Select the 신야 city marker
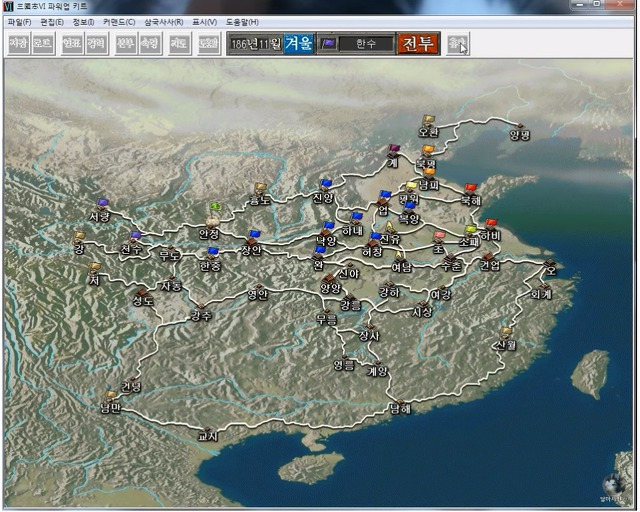Image resolution: width=640 pixels, height=512 pixels. pyautogui.click(x=349, y=270)
